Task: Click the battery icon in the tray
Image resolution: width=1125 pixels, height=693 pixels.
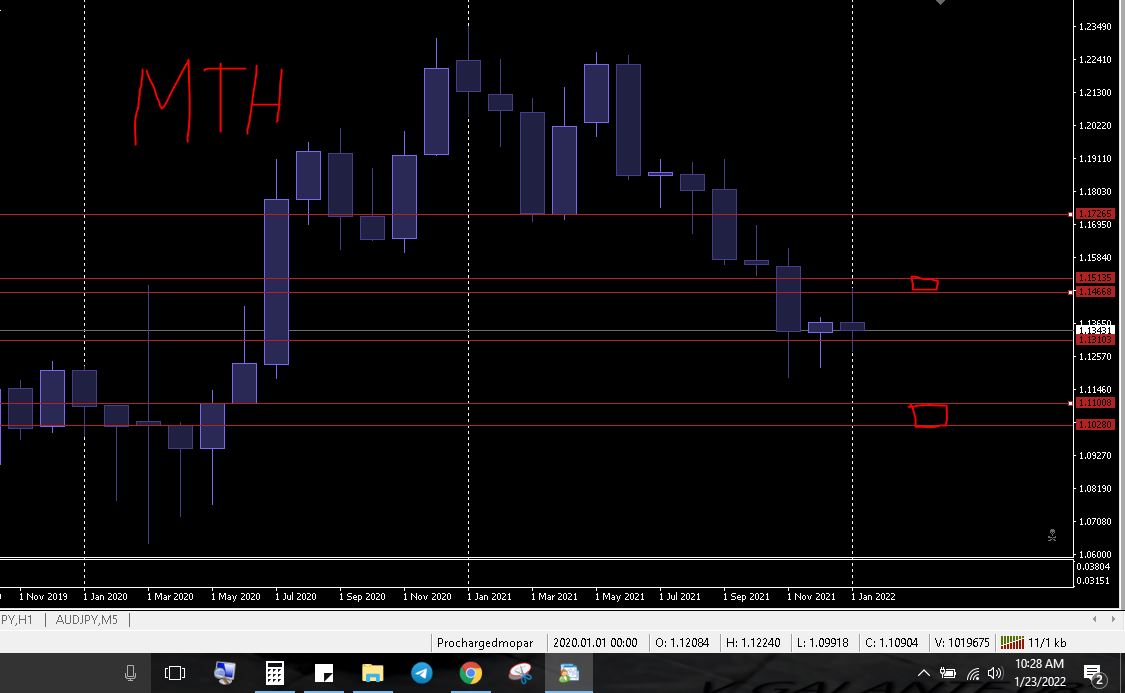Action: [948, 673]
